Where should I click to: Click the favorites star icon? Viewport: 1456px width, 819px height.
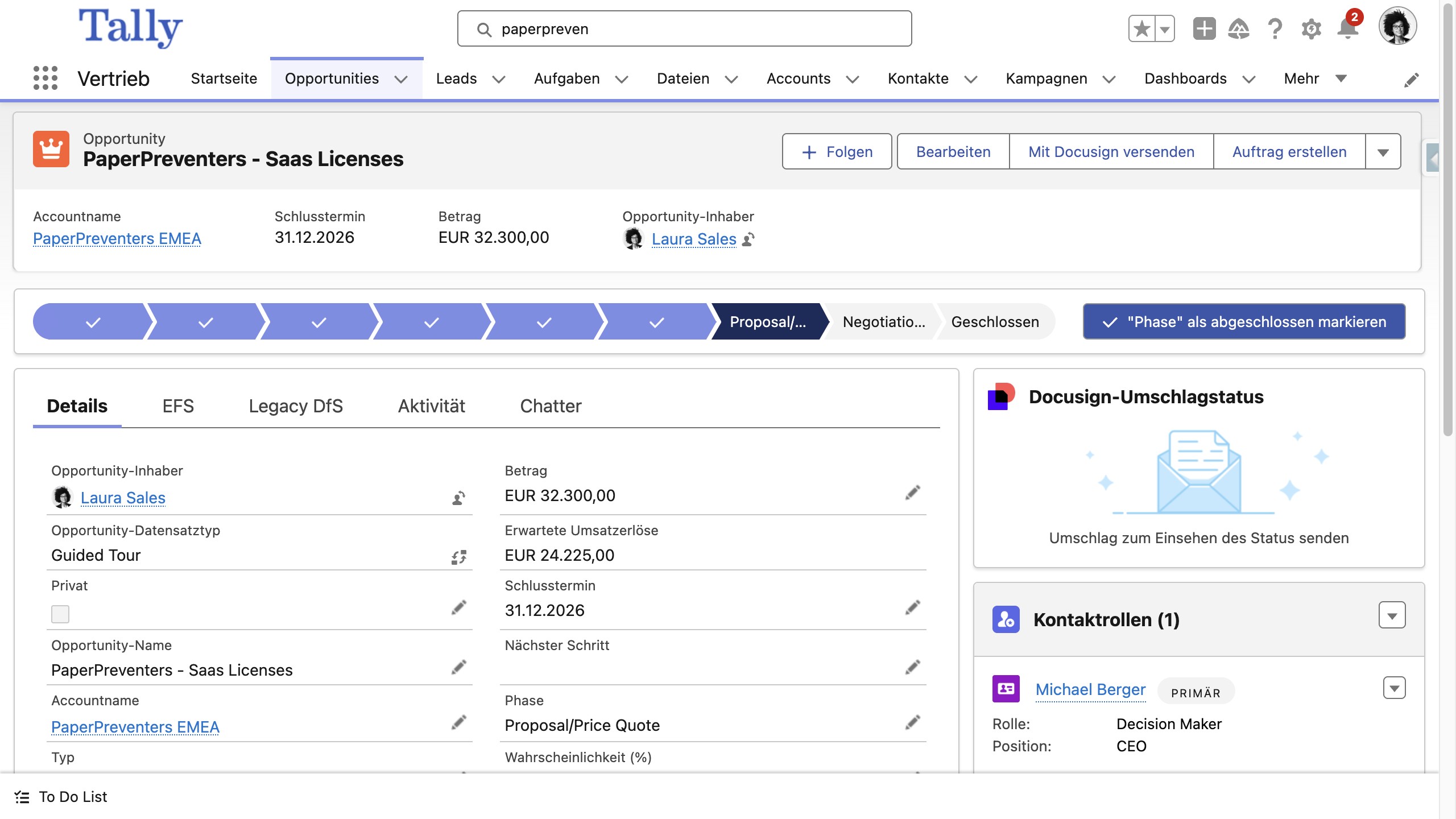tap(1141, 28)
